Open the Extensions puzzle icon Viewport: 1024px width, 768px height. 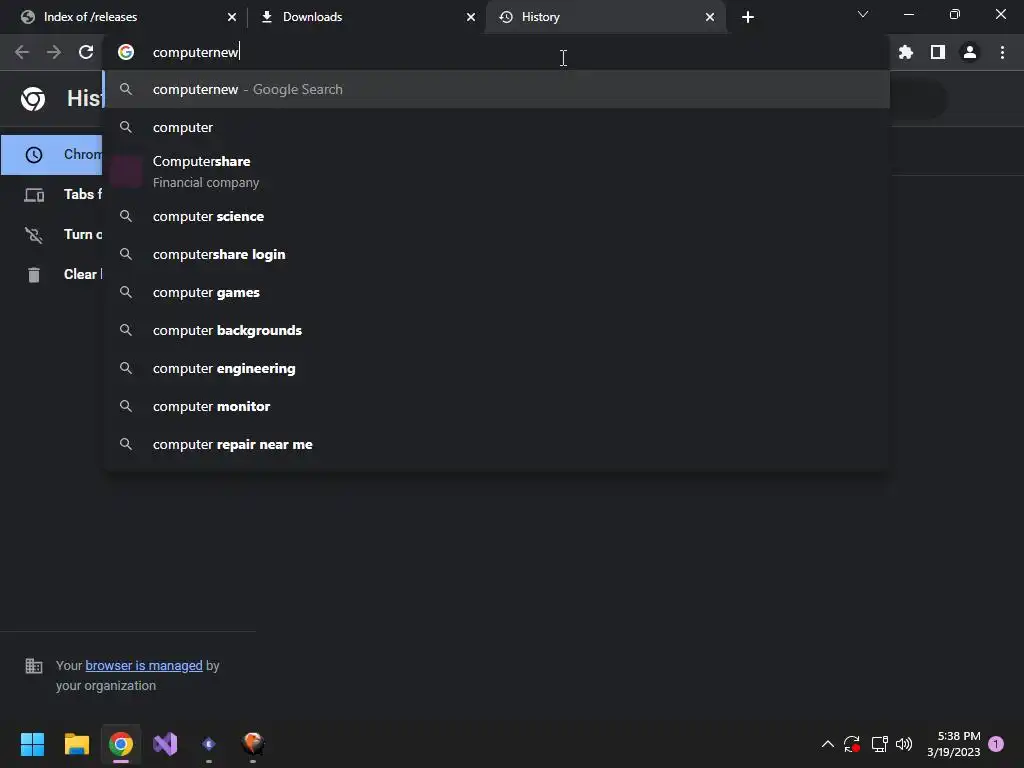906,52
